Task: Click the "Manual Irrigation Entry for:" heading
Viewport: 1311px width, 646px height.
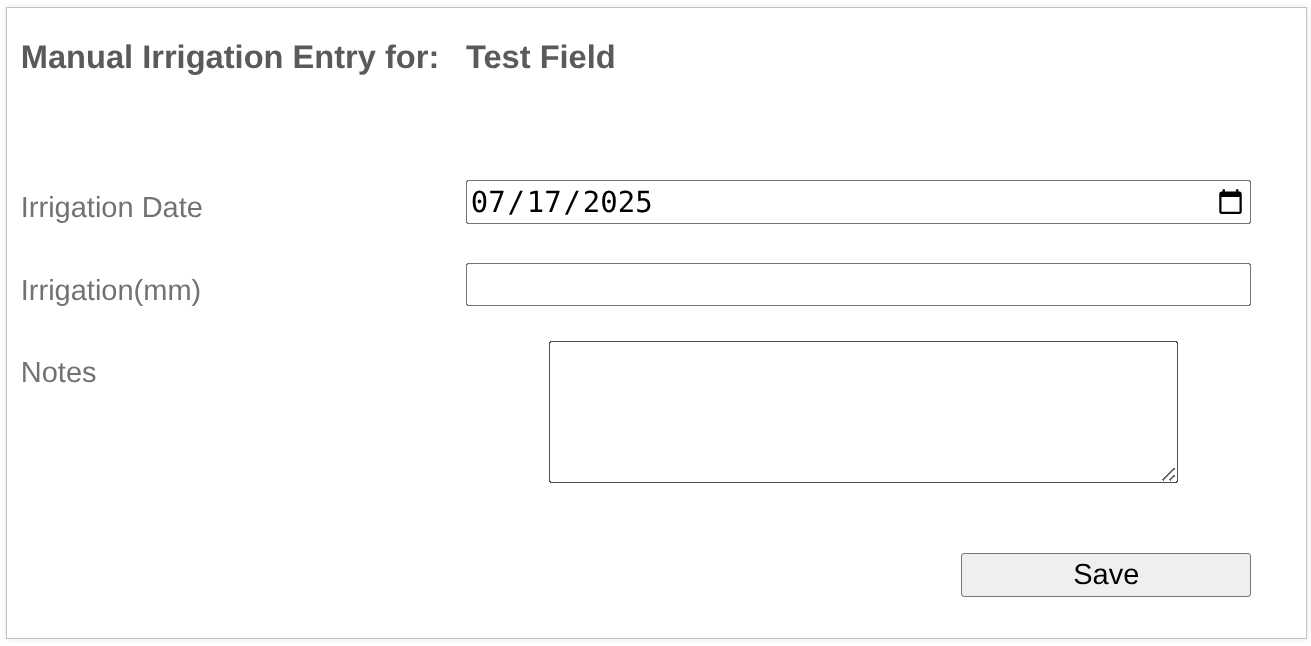Action: click(x=229, y=57)
